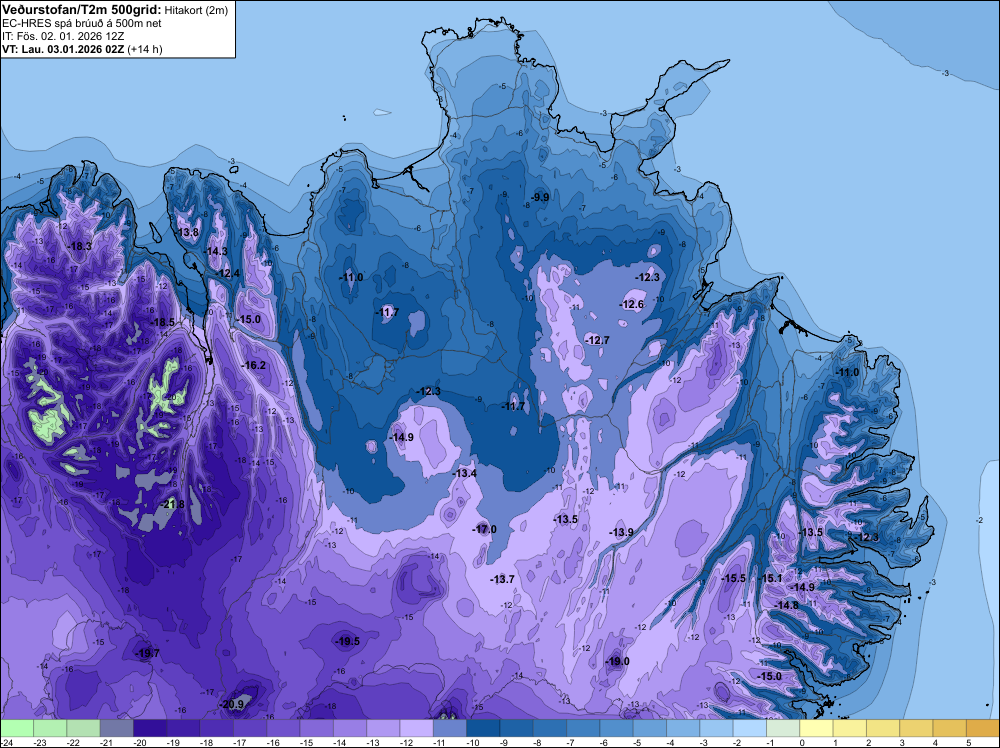This screenshot has height=748, width=1000.
Task: Select the -17 legend color swatch
Action: (250, 728)
